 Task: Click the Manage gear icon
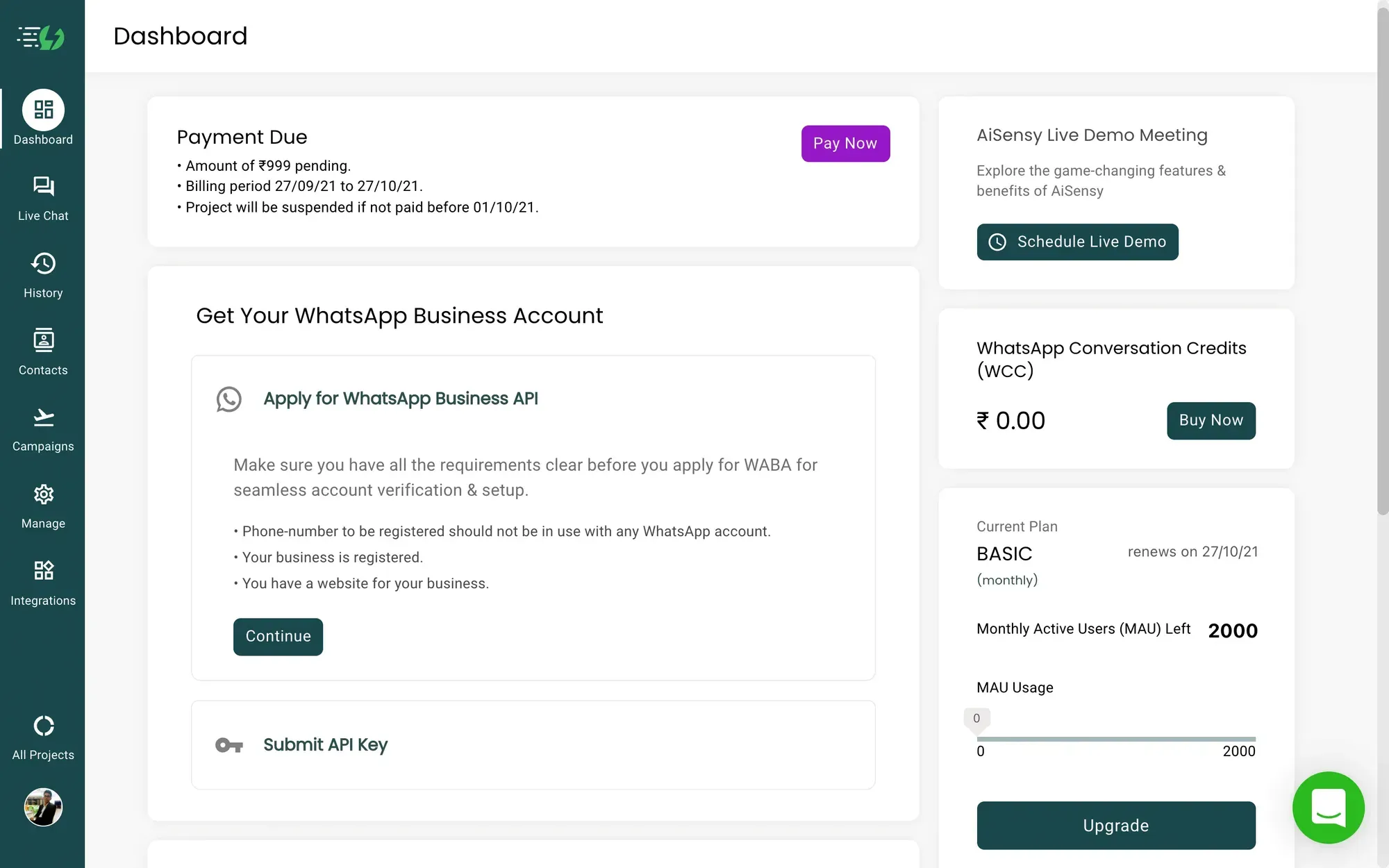[x=43, y=494]
